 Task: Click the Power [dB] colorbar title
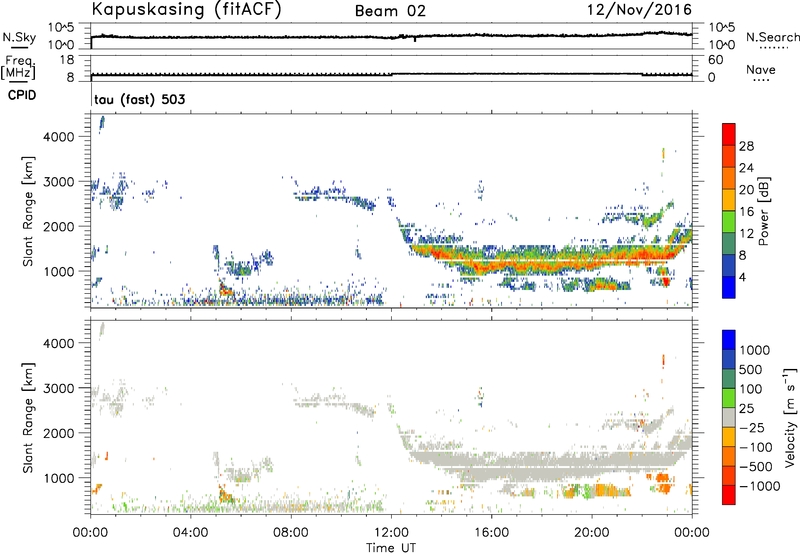click(x=763, y=211)
